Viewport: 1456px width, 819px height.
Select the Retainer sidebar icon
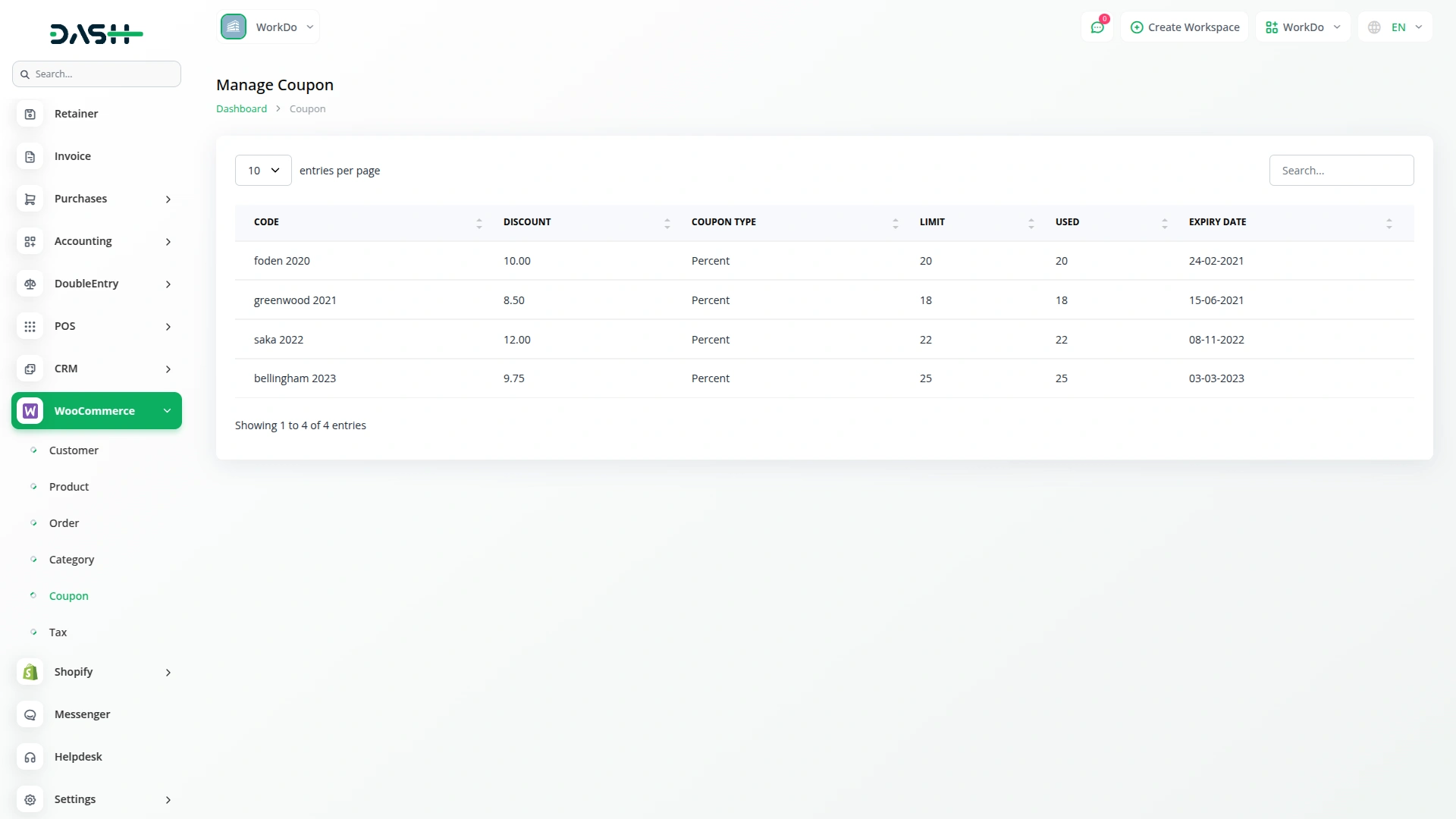point(30,113)
